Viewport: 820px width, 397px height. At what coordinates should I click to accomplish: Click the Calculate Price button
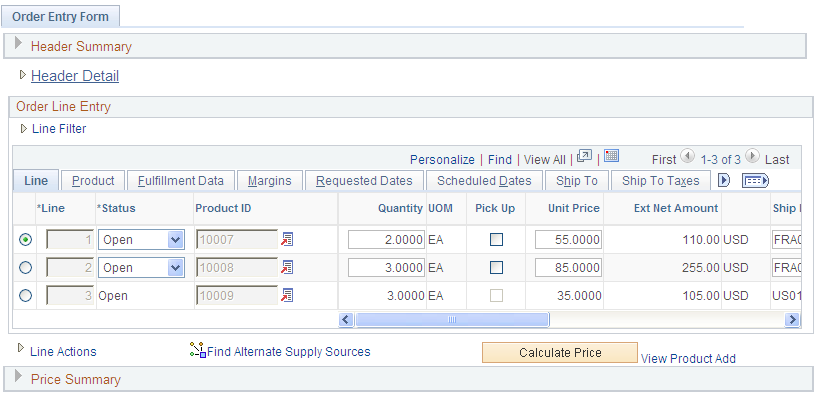point(560,353)
